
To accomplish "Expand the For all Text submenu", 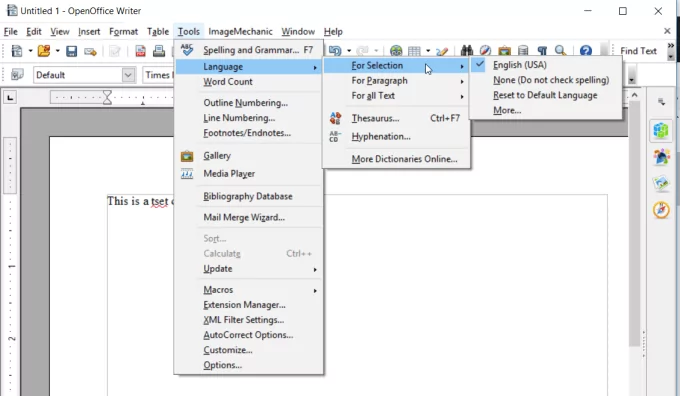I will coord(396,96).
